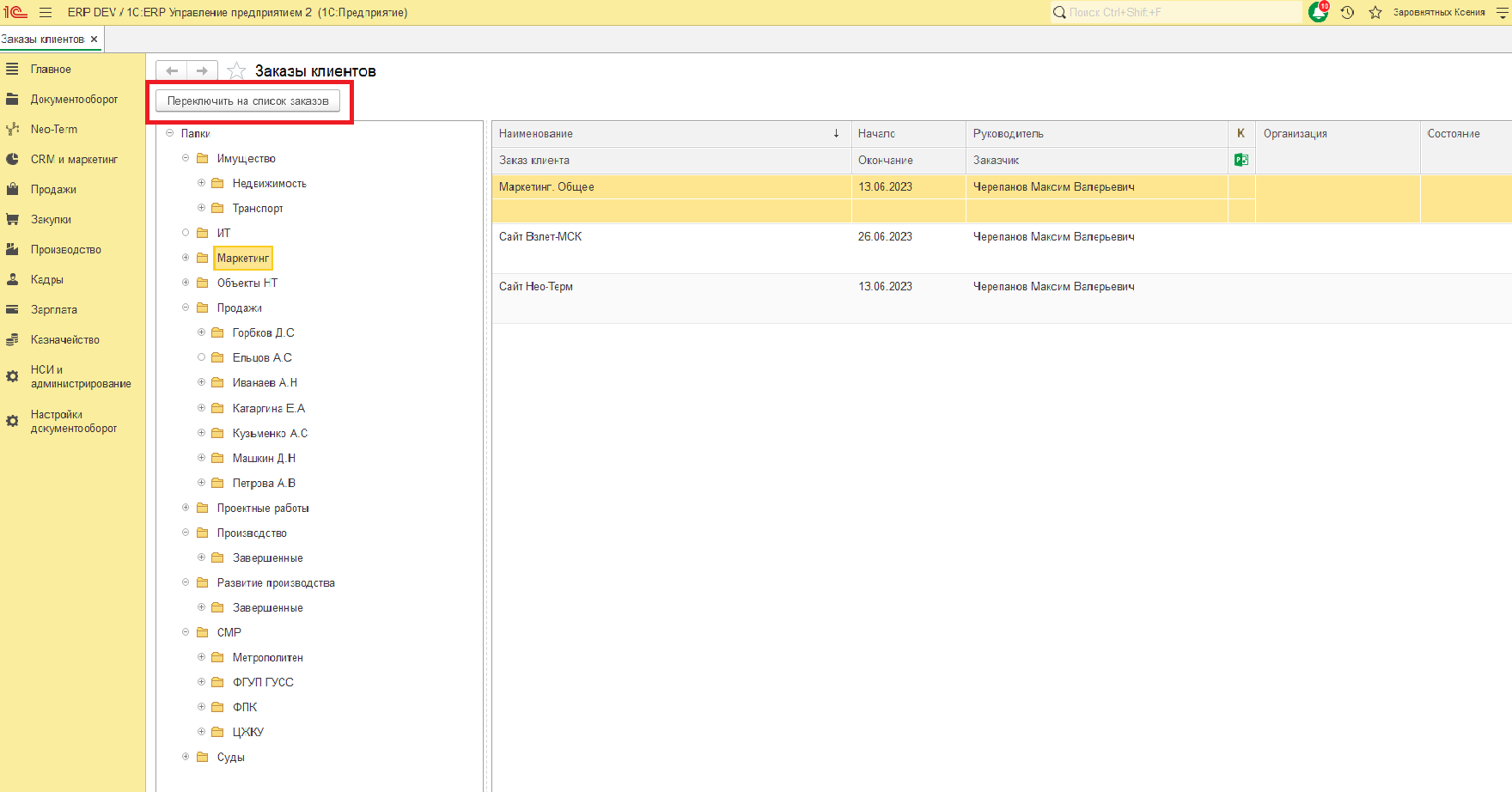
Task: Open CRM и маркетинг section
Action: [74, 159]
